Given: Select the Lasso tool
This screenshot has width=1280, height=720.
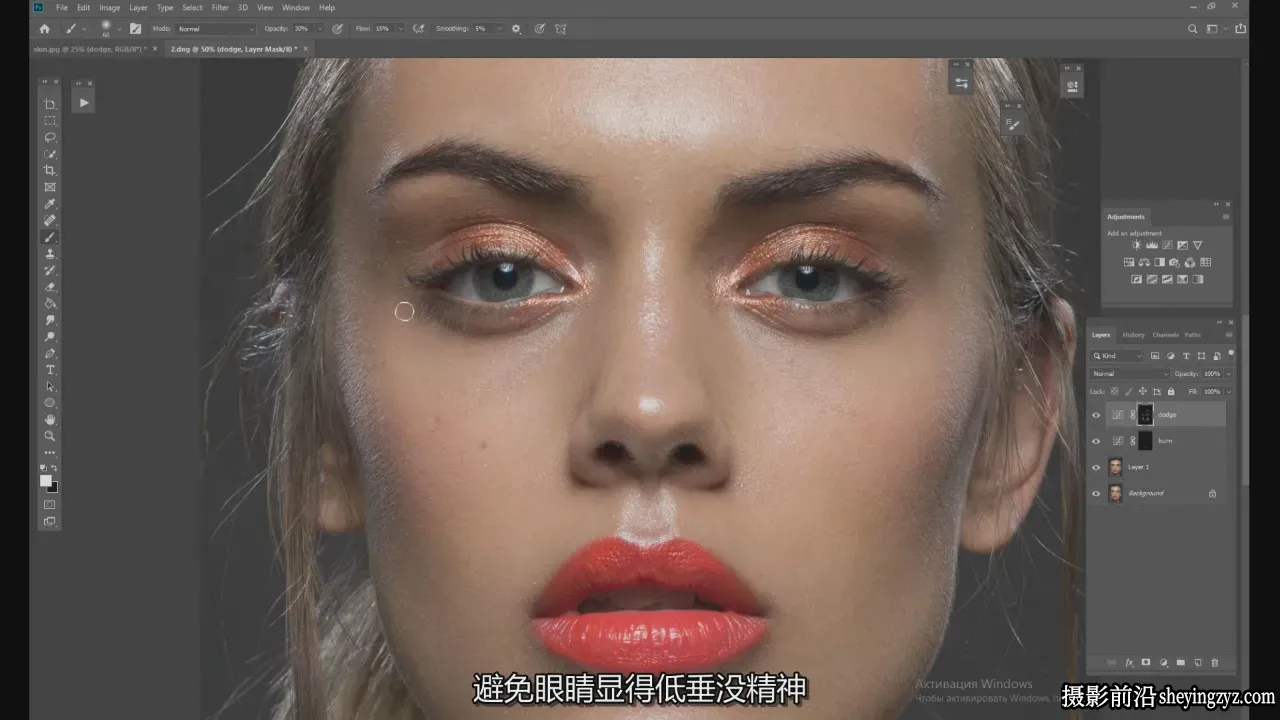Looking at the screenshot, I should click(50, 137).
